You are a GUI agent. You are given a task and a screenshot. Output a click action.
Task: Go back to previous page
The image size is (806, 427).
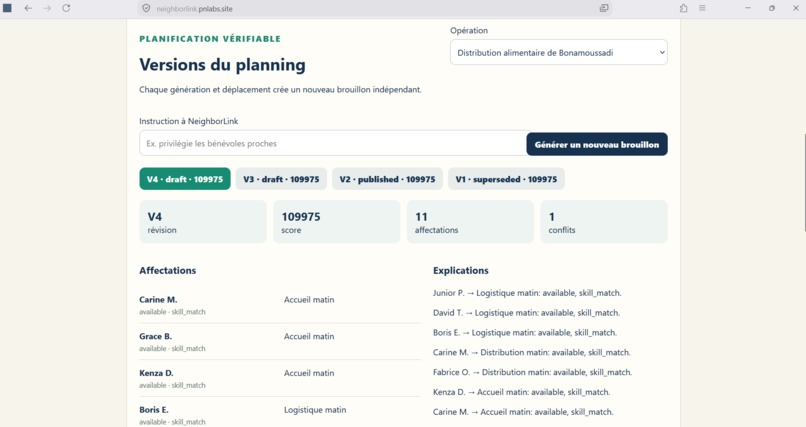click(28, 8)
